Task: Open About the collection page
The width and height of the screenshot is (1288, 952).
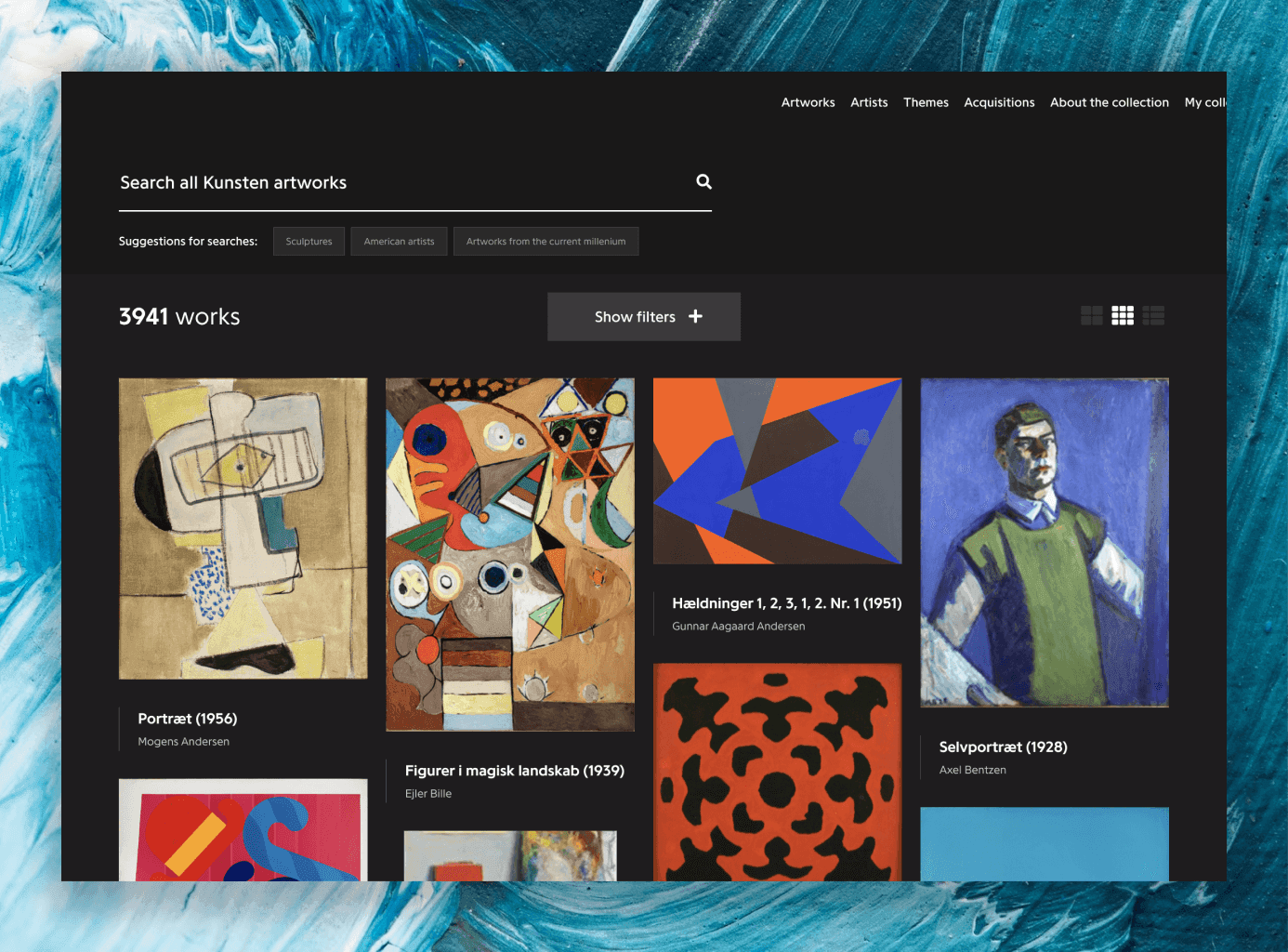Action: coord(1109,102)
